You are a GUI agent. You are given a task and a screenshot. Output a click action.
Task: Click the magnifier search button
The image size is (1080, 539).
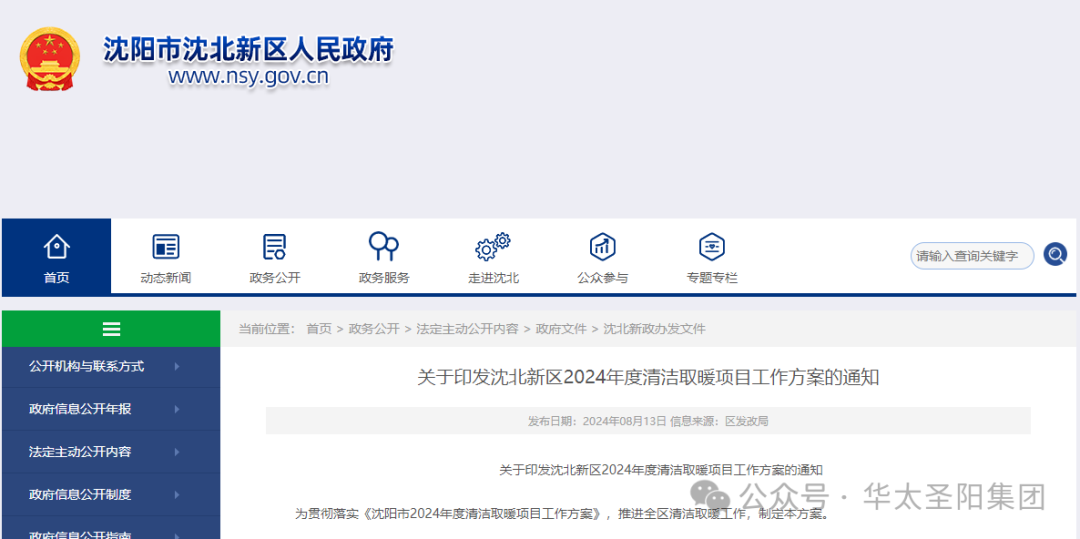(x=1055, y=255)
